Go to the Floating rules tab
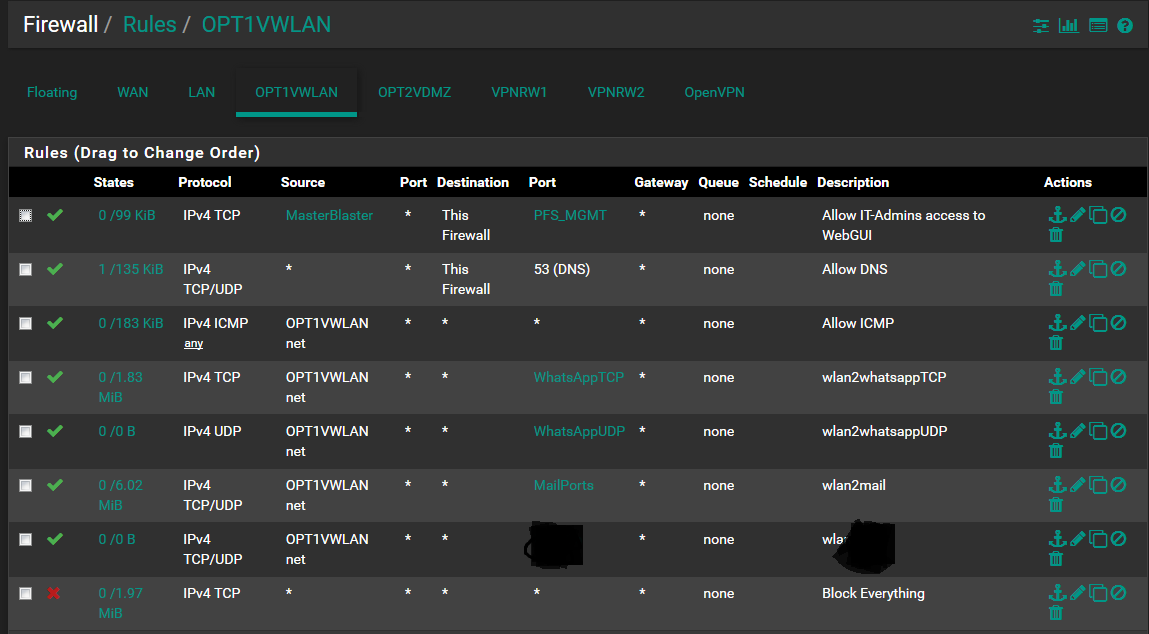Viewport: 1149px width, 634px height. point(52,92)
